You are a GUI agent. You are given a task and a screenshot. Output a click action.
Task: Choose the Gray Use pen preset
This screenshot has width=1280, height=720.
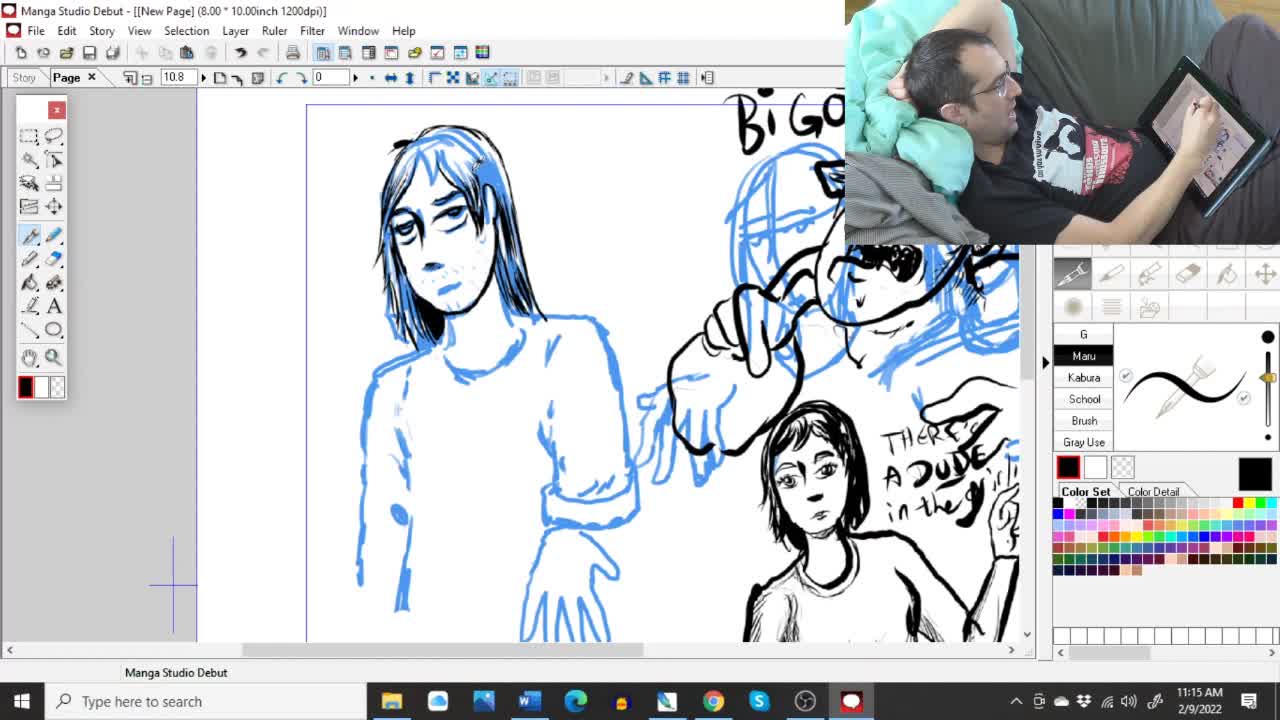pos(1083,442)
